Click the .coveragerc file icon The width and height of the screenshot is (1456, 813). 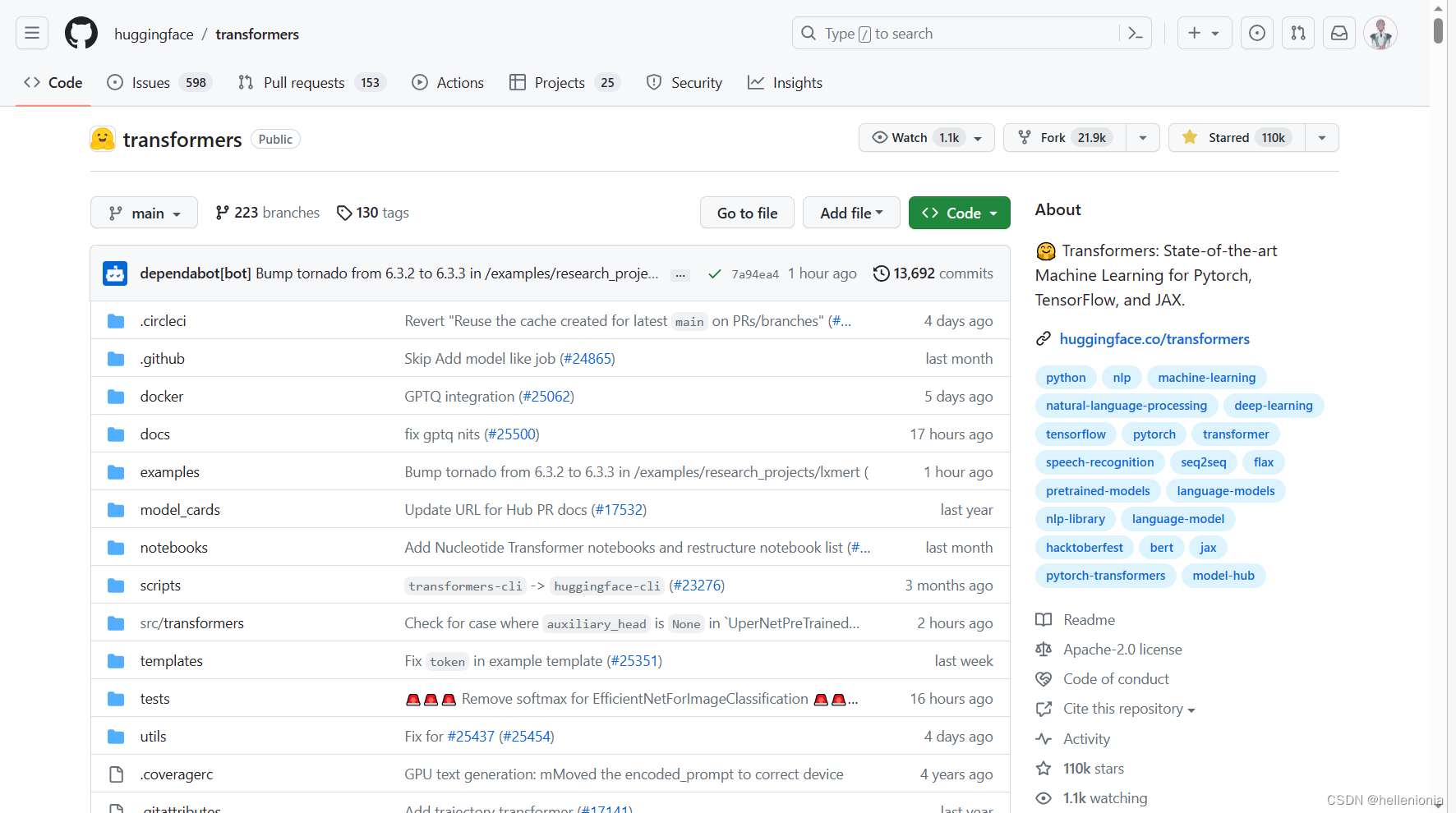coord(117,774)
